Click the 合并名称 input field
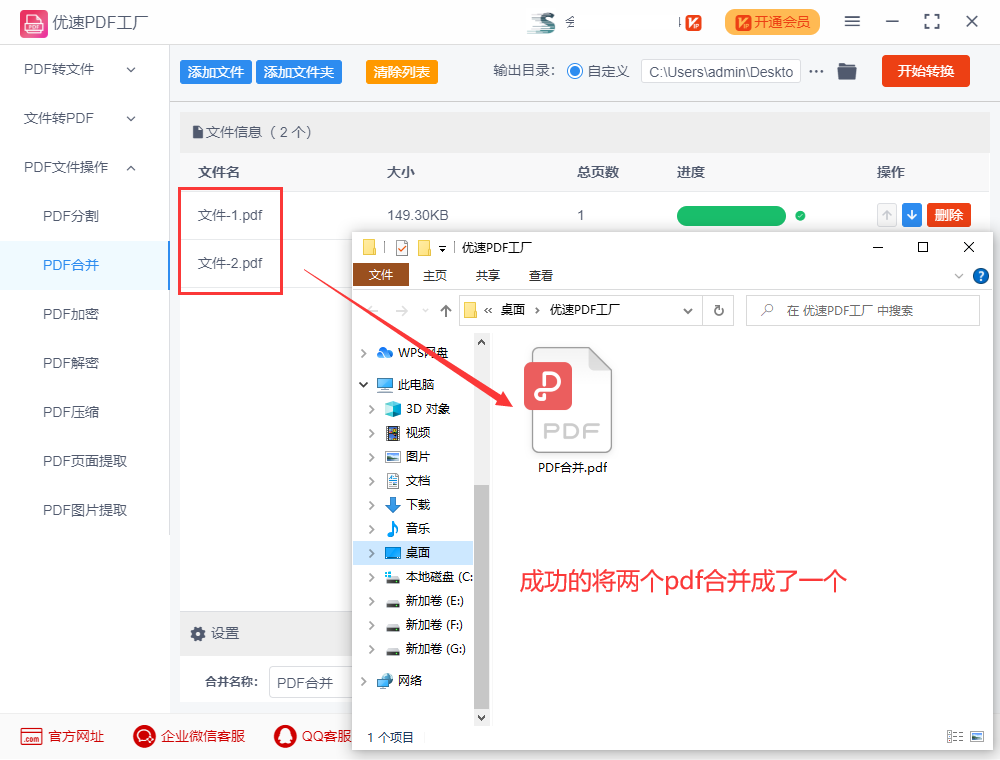The width and height of the screenshot is (1000, 760). pos(311,682)
